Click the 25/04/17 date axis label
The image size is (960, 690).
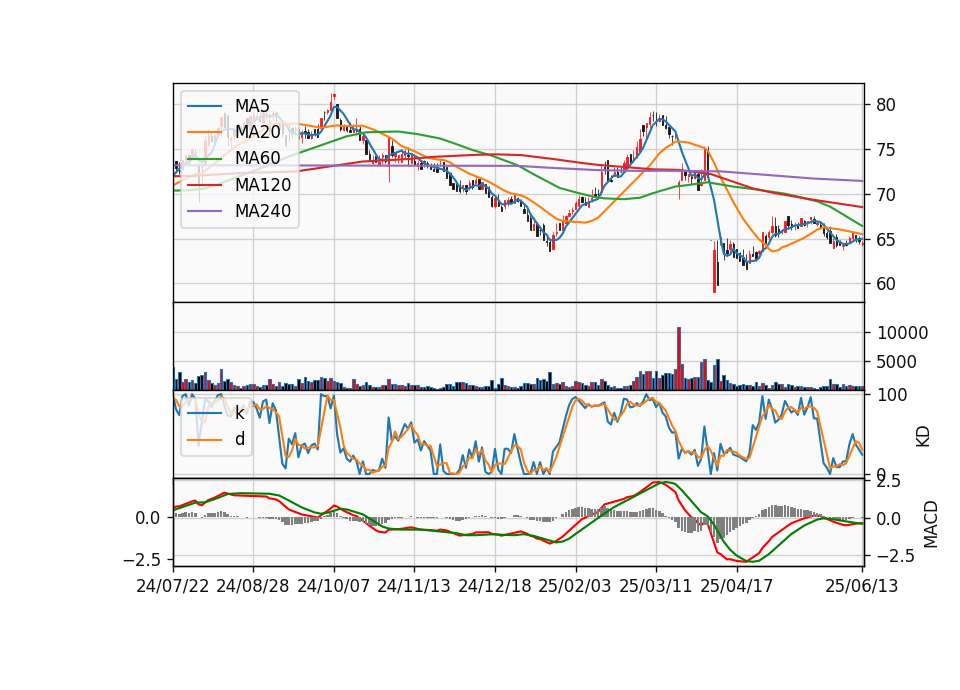pos(737,586)
